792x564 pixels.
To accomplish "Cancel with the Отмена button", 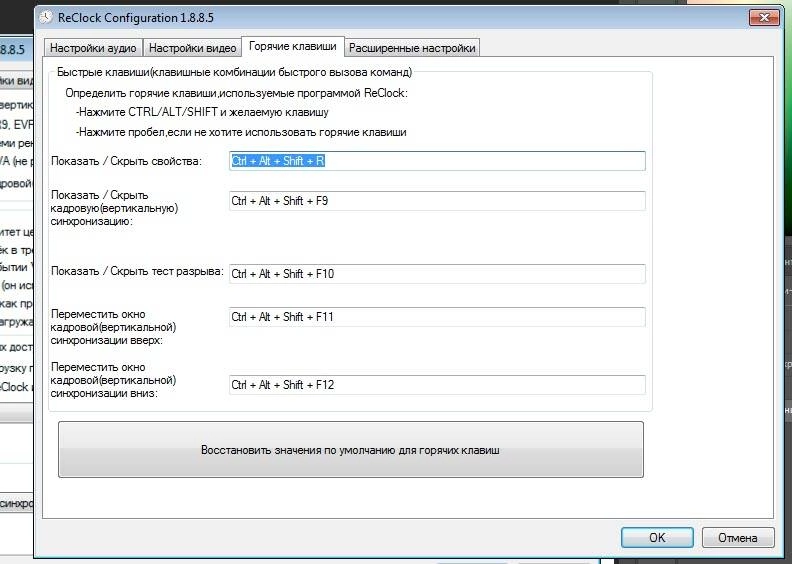I will [x=738, y=538].
